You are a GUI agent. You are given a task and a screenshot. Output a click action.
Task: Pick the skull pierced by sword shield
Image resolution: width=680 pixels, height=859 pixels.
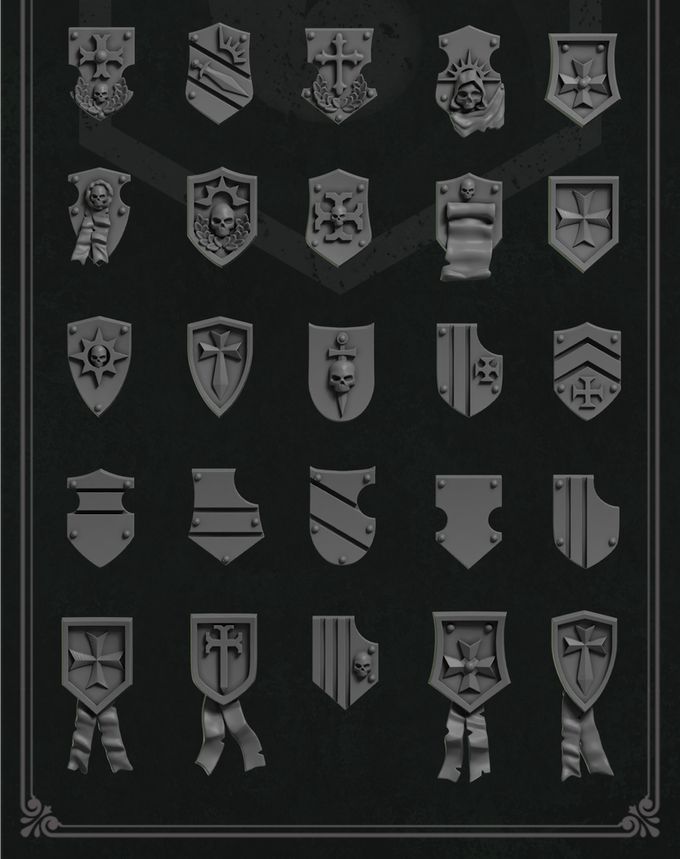coord(341,371)
